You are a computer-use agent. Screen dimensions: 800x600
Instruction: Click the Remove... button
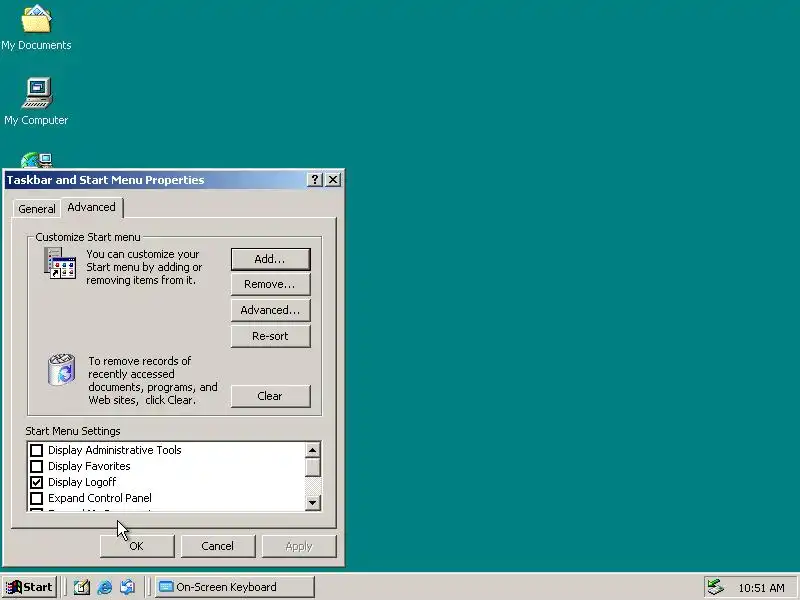pos(270,284)
